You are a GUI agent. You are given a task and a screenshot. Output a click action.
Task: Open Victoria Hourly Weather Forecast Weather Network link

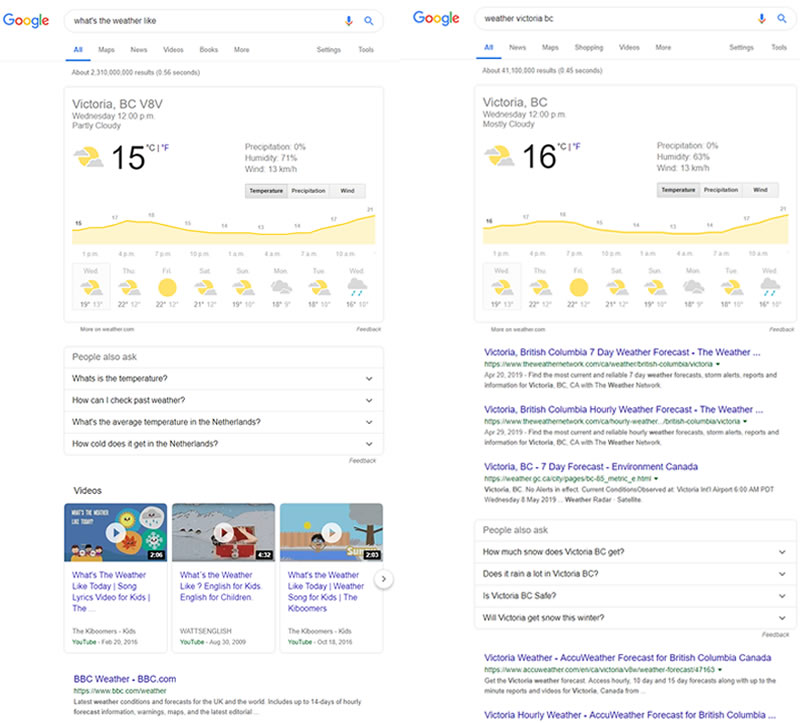click(x=623, y=409)
